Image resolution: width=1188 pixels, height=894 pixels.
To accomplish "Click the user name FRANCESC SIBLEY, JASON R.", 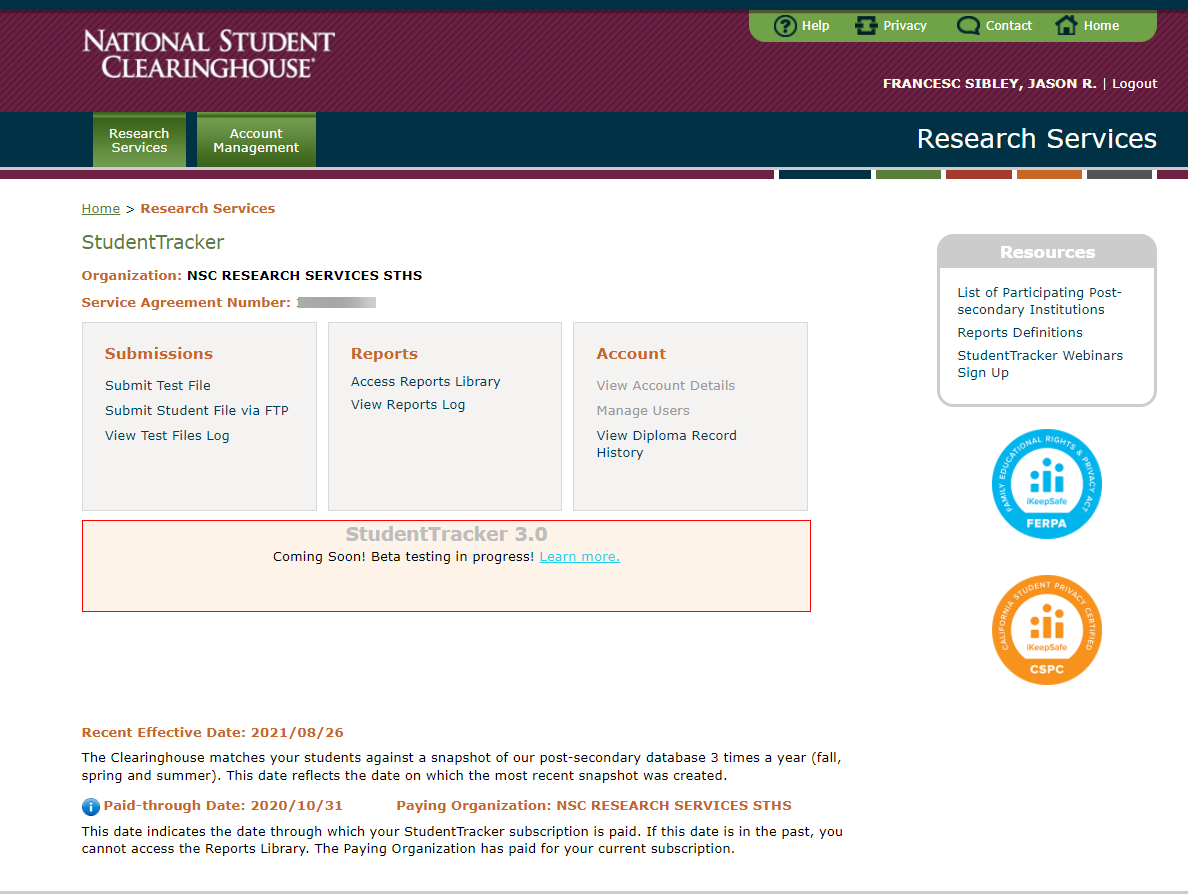I will click(989, 83).
